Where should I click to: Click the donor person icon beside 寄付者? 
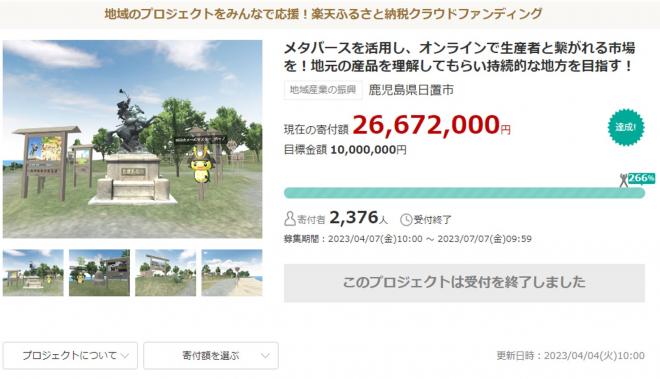pyautogui.click(x=290, y=219)
